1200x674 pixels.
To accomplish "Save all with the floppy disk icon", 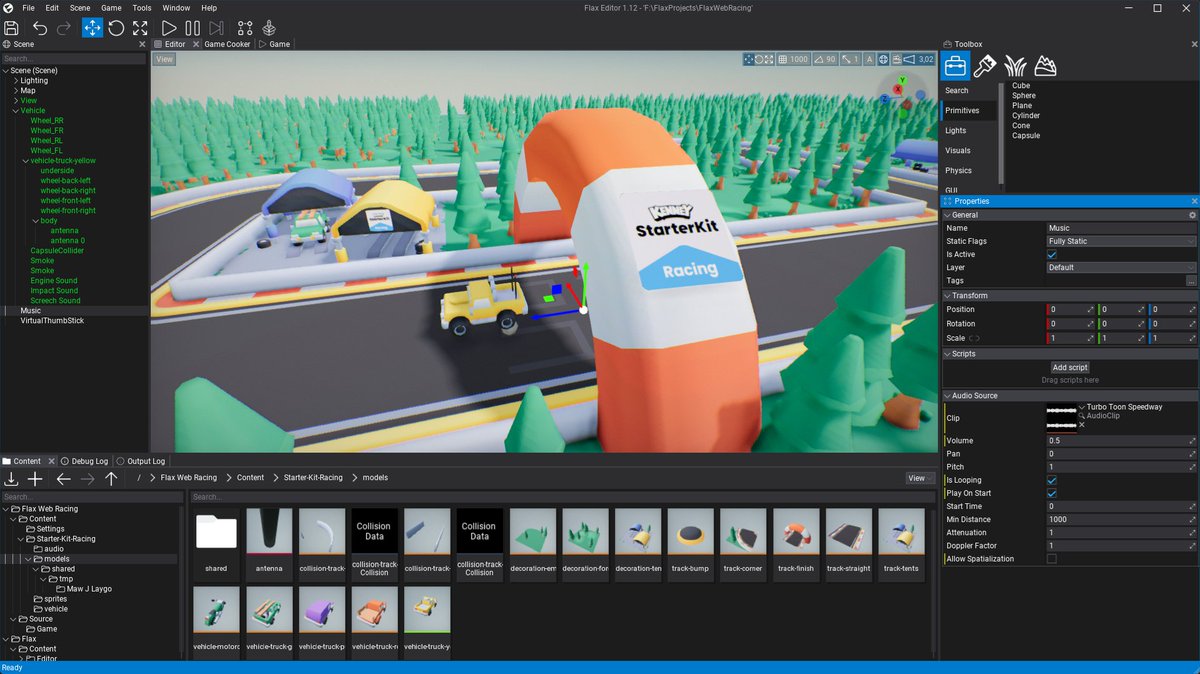I will click(12, 28).
